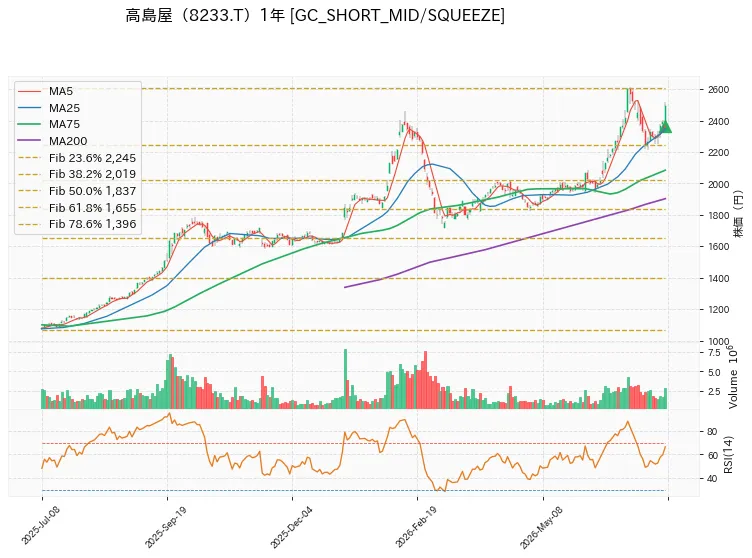Click the Fib 23.6% 2,245 legend entry
Viewport: 752px width, 558px height.
pos(93,158)
